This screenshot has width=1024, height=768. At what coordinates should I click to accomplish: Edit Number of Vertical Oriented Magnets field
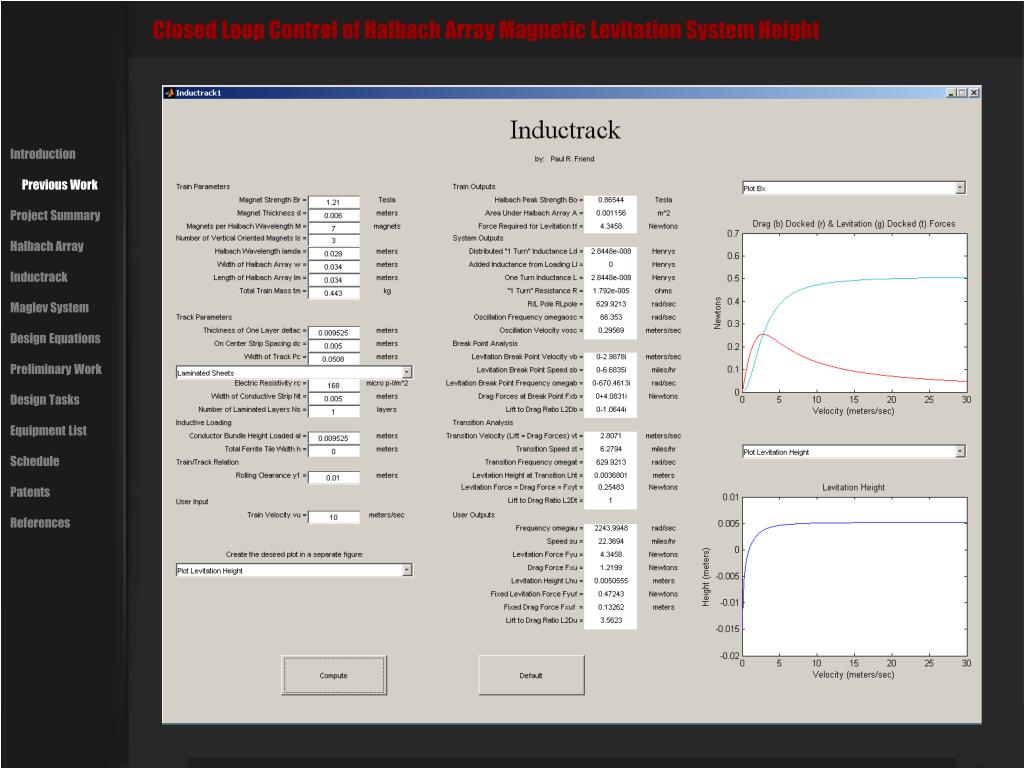(x=334, y=240)
